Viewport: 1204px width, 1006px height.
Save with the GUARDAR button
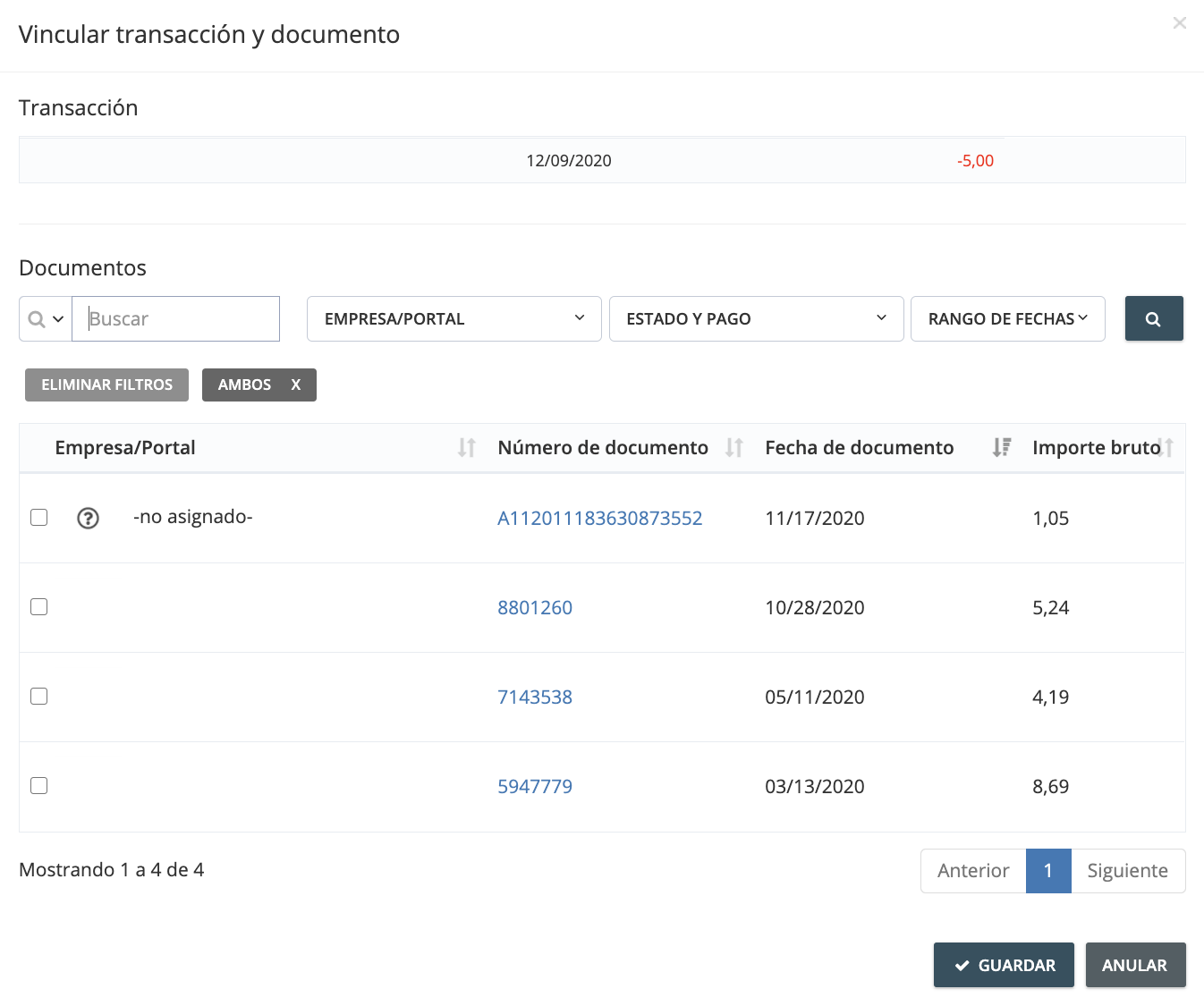[1004, 965]
